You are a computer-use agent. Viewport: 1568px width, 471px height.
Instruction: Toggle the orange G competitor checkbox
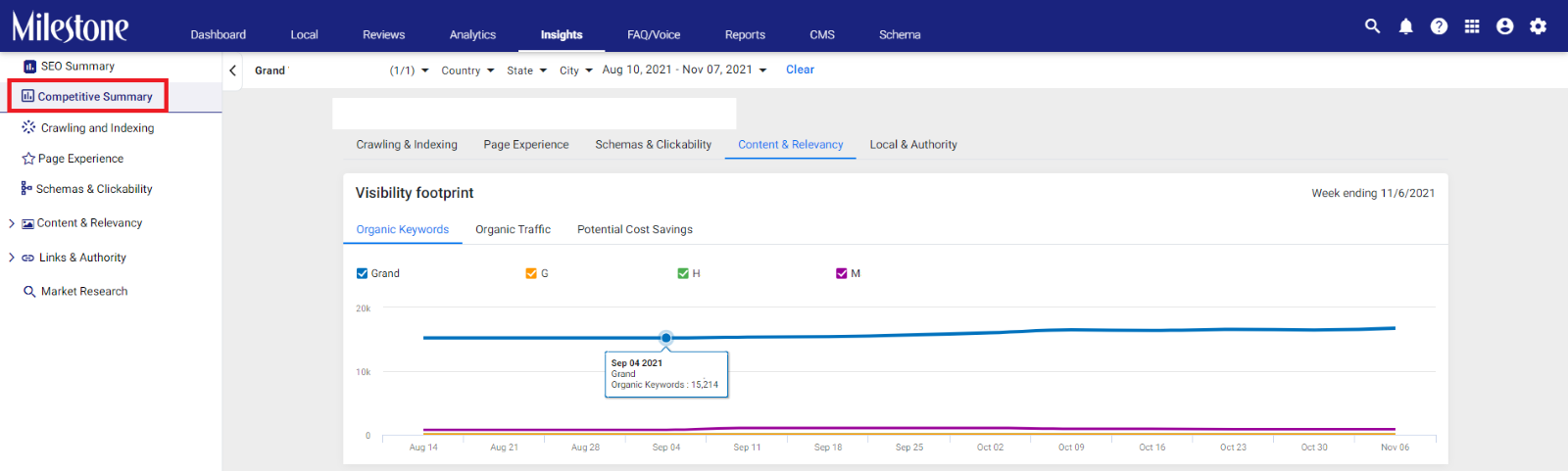531,273
